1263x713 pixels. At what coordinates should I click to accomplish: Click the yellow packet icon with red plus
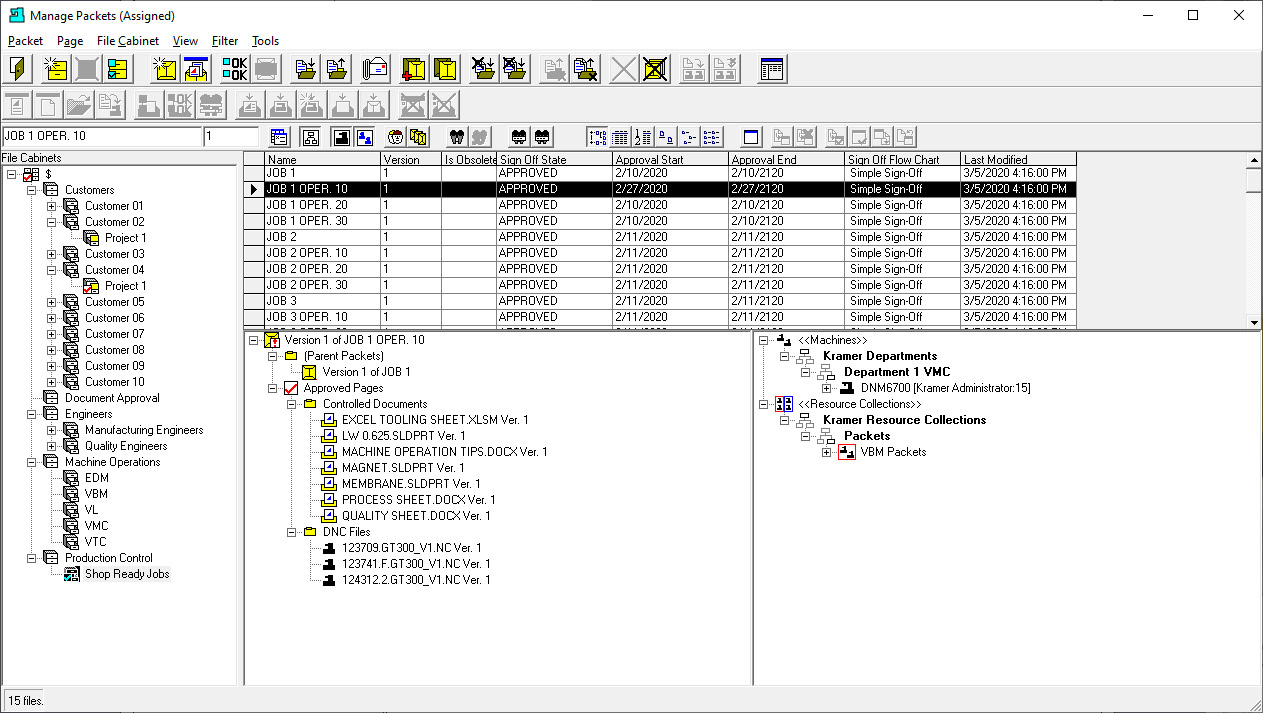(413, 69)
